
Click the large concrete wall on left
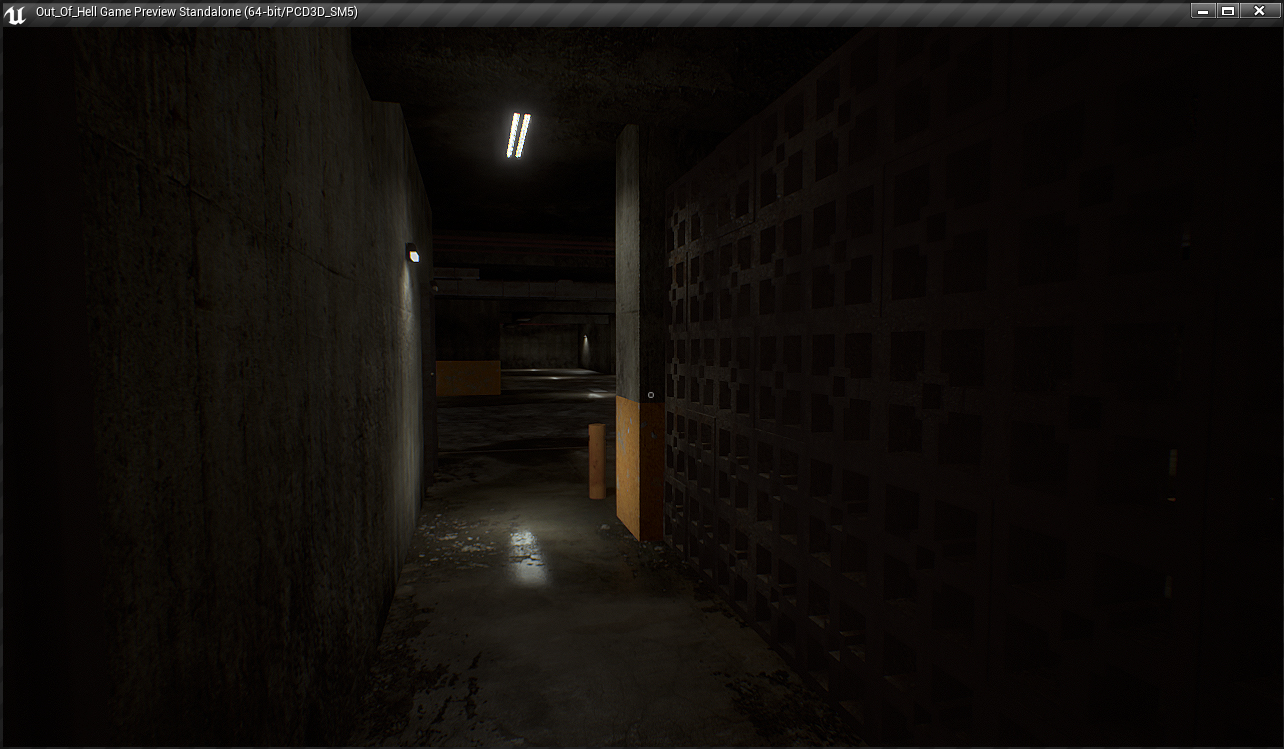230,380
